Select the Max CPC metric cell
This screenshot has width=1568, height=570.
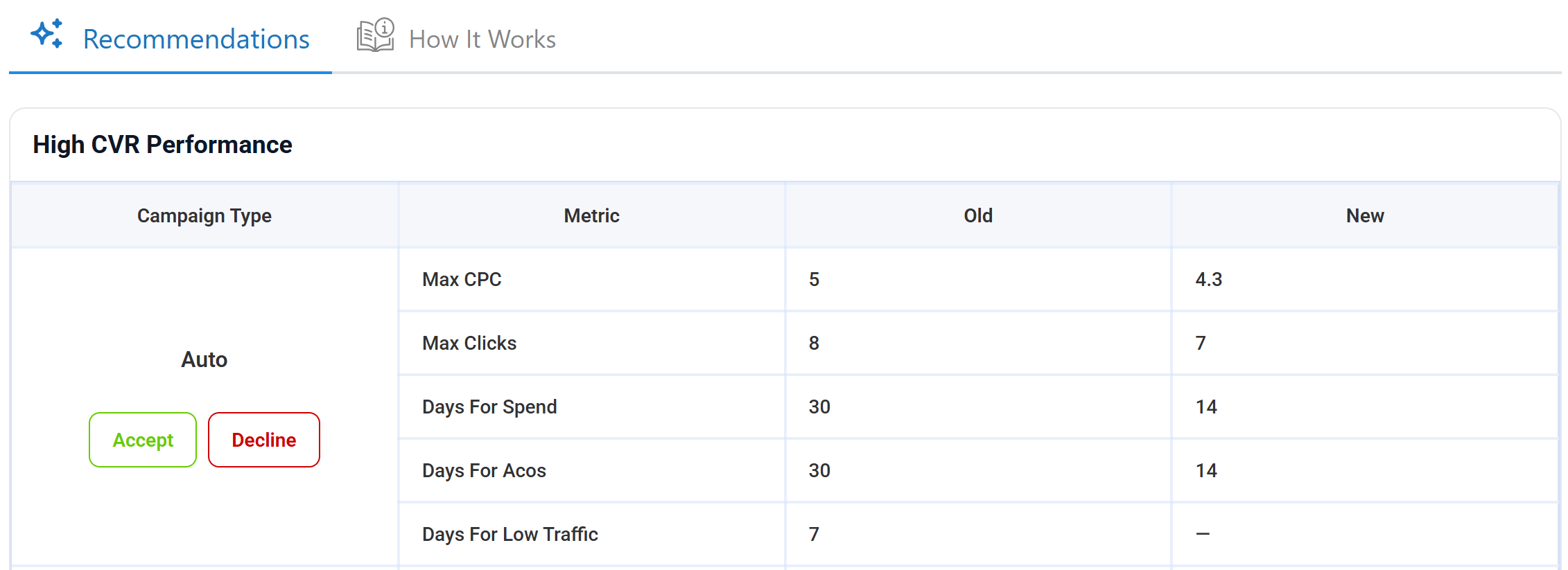coord(462,279)
